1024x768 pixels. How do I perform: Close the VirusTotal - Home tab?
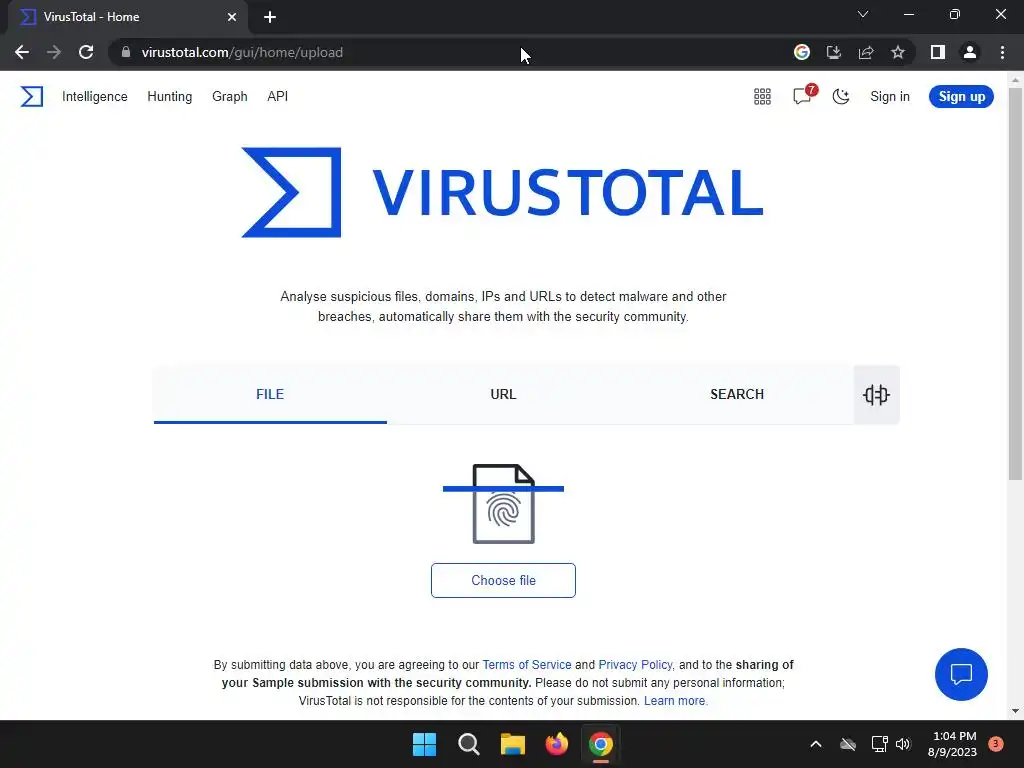click(232, 17)
